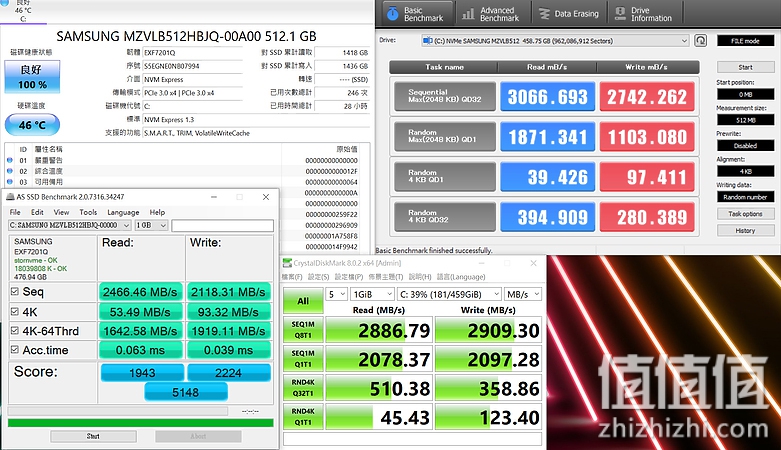The image size is (781, 450).
Task: Expand TxBENCH Drive selection dropdown
Action: [x=555, y=41]
